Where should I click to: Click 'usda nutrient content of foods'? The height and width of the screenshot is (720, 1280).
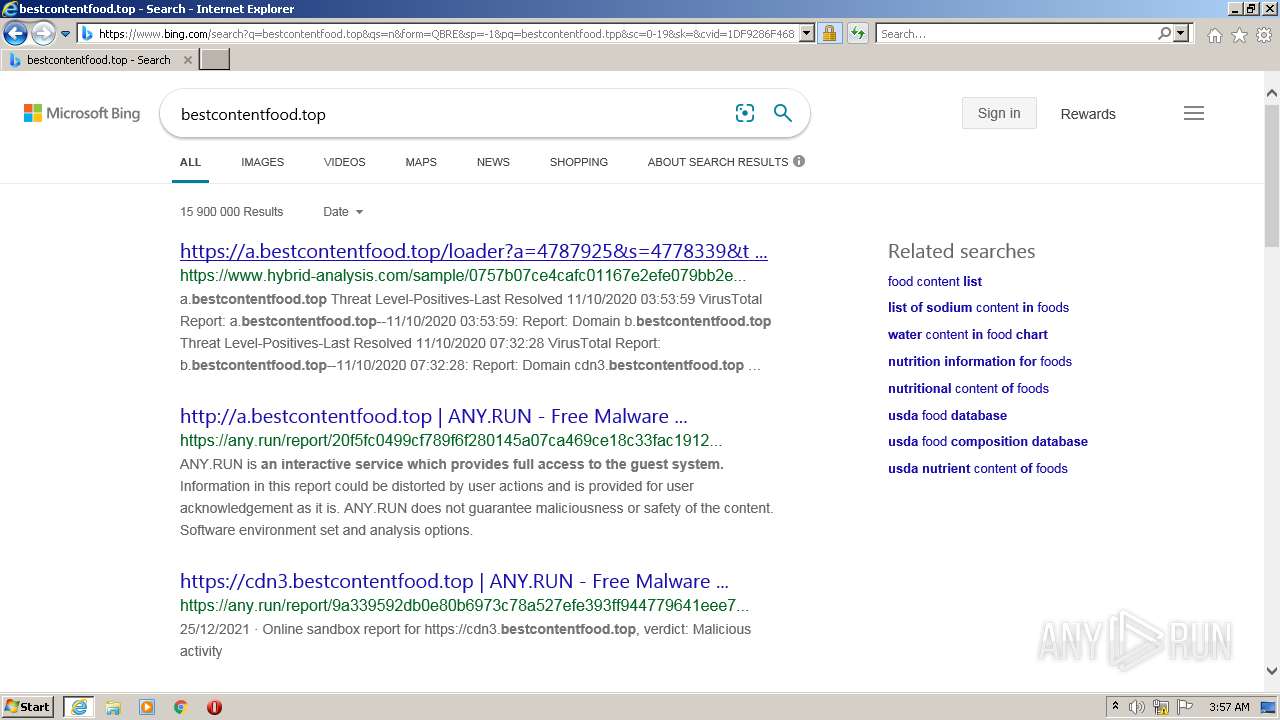(978, 468)
